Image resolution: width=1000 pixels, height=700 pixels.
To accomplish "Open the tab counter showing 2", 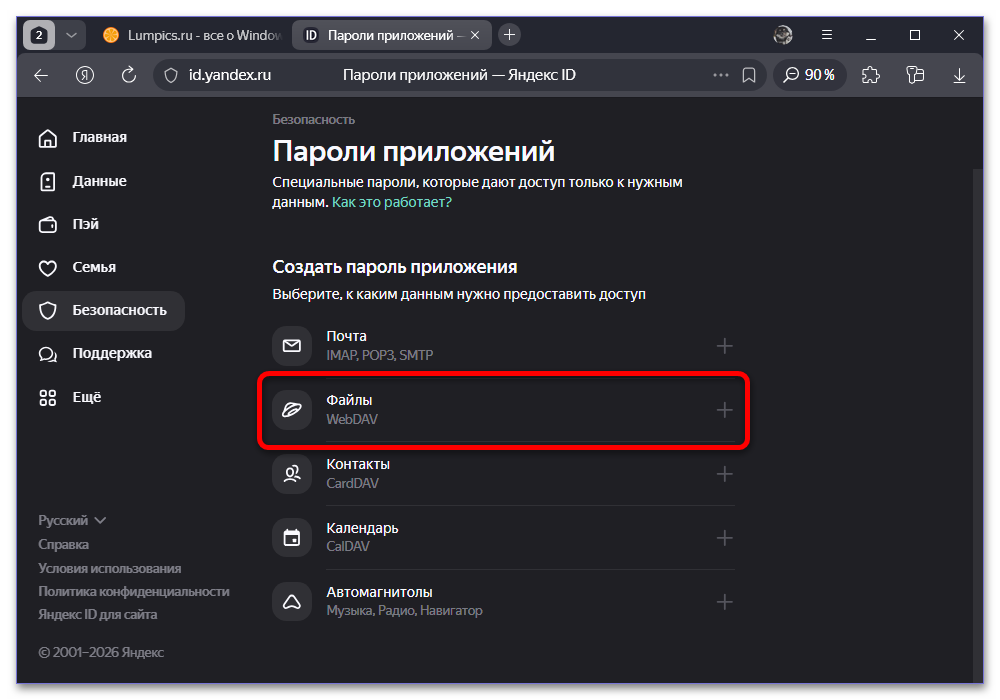I will [x=39, y=35].
